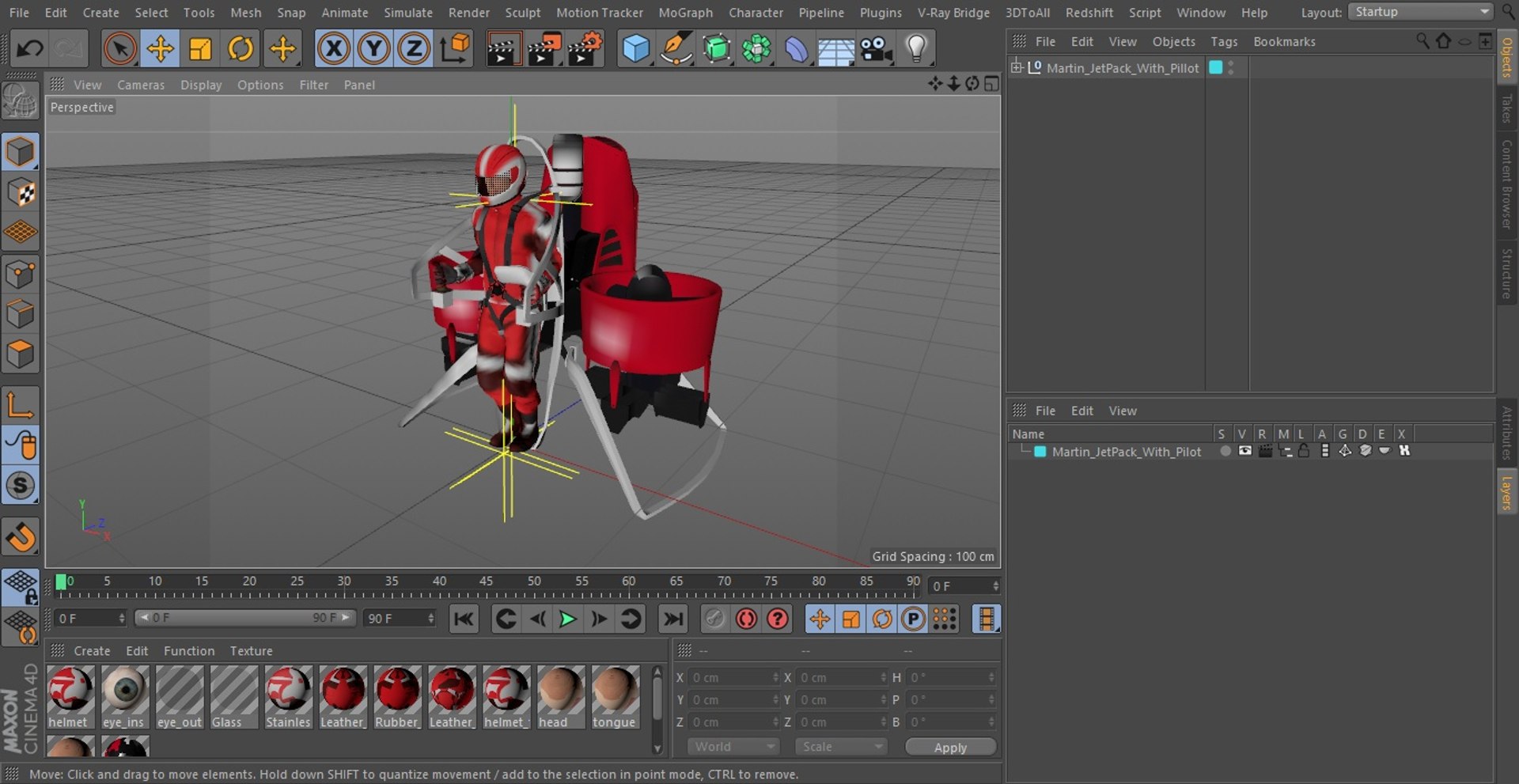Open Edit Render Settings icon
This screenshot has height=784, width=1519.
[x=585, y=49]
